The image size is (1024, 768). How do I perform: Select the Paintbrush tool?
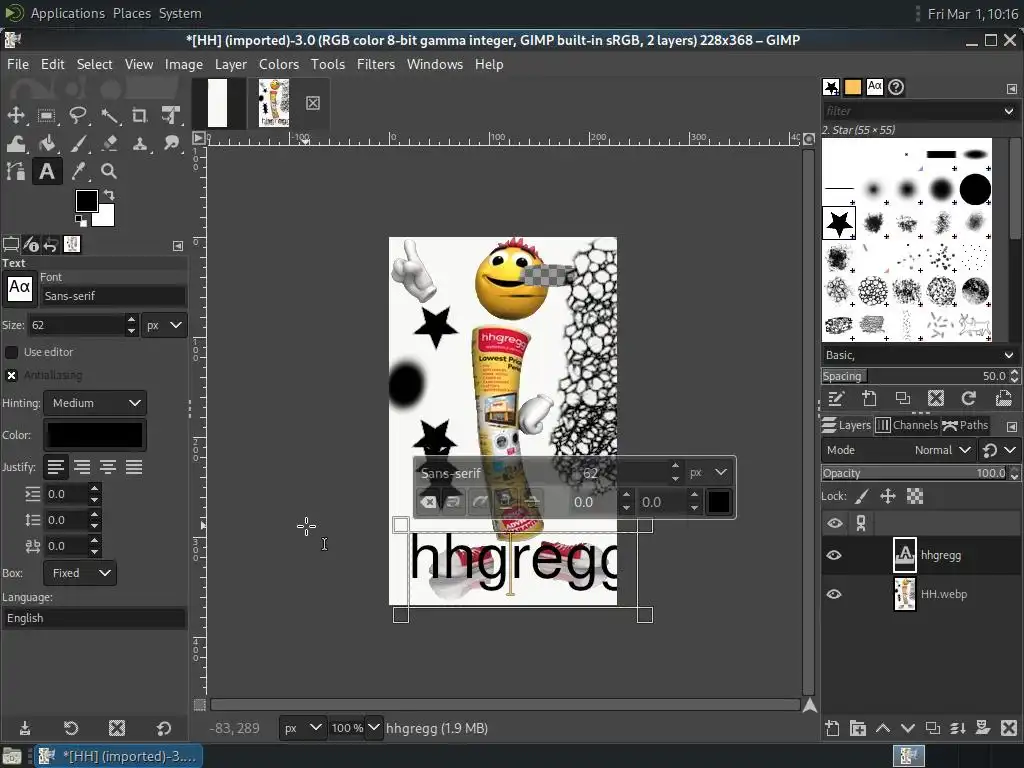click(78, 144)
